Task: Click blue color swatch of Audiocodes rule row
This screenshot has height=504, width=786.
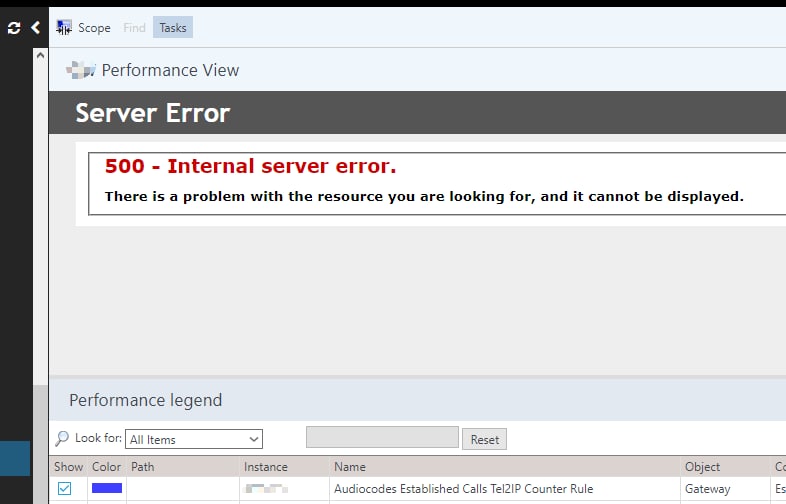Action: click(x=107, y=488)
